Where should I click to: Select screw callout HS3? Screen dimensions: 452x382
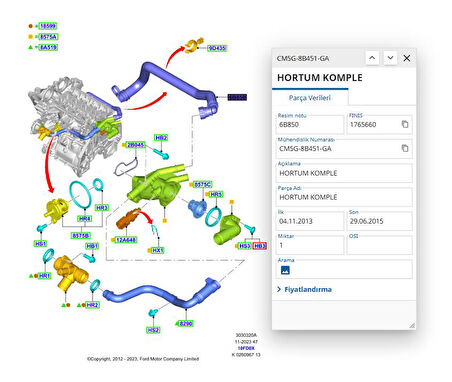pyautogui.click(x=245, y=246)
